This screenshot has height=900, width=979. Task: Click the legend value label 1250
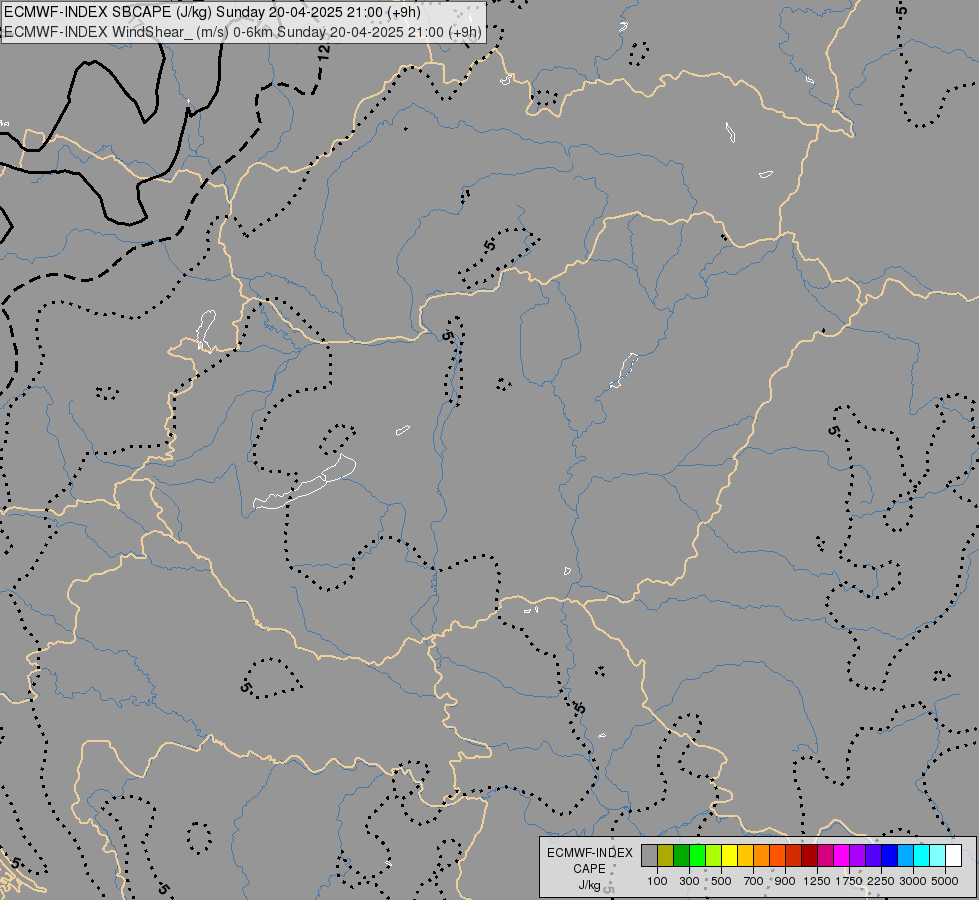[817, 881]
